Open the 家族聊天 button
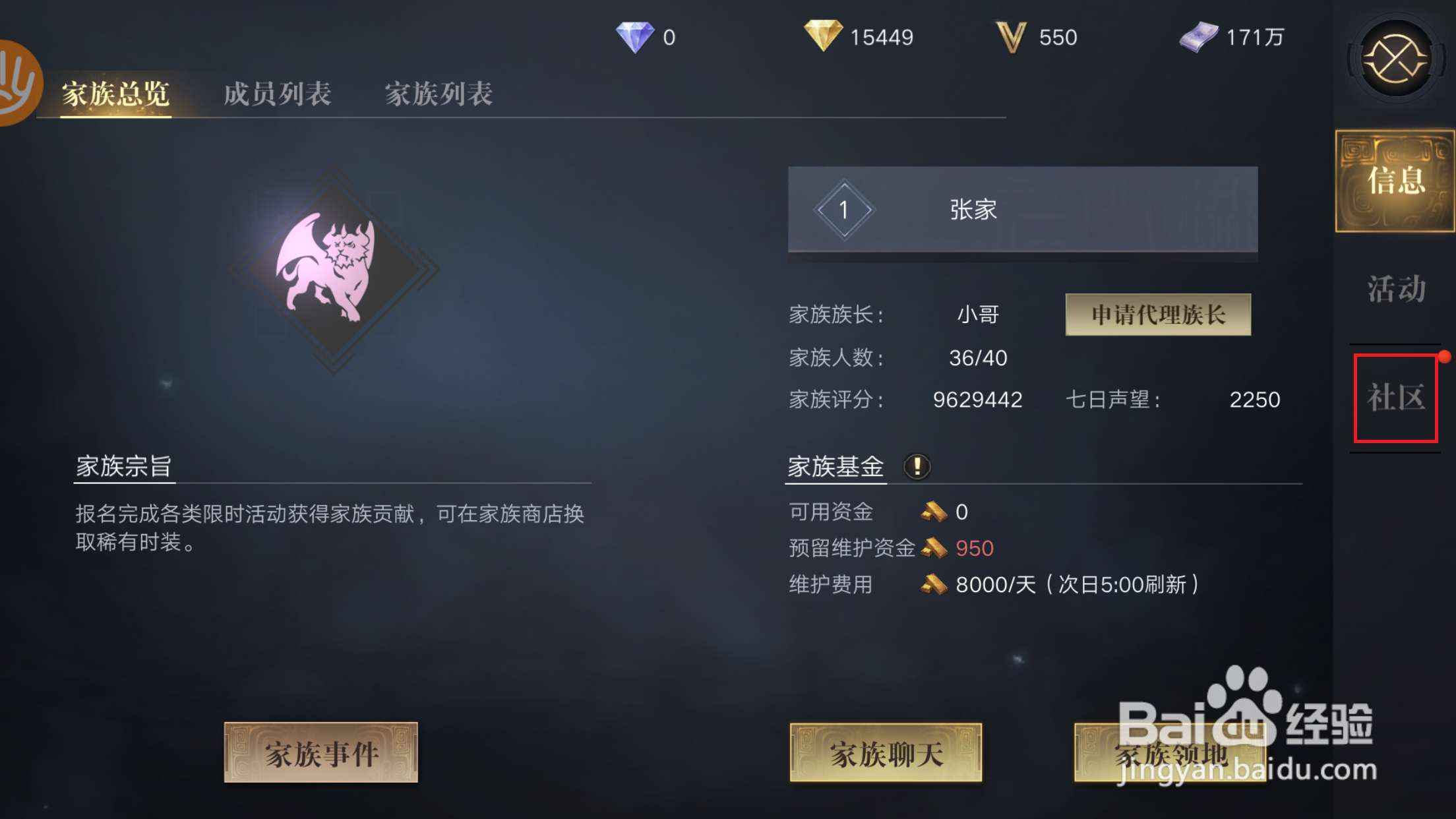Viewport: 1456px width, 819px height. click(886, 752)
